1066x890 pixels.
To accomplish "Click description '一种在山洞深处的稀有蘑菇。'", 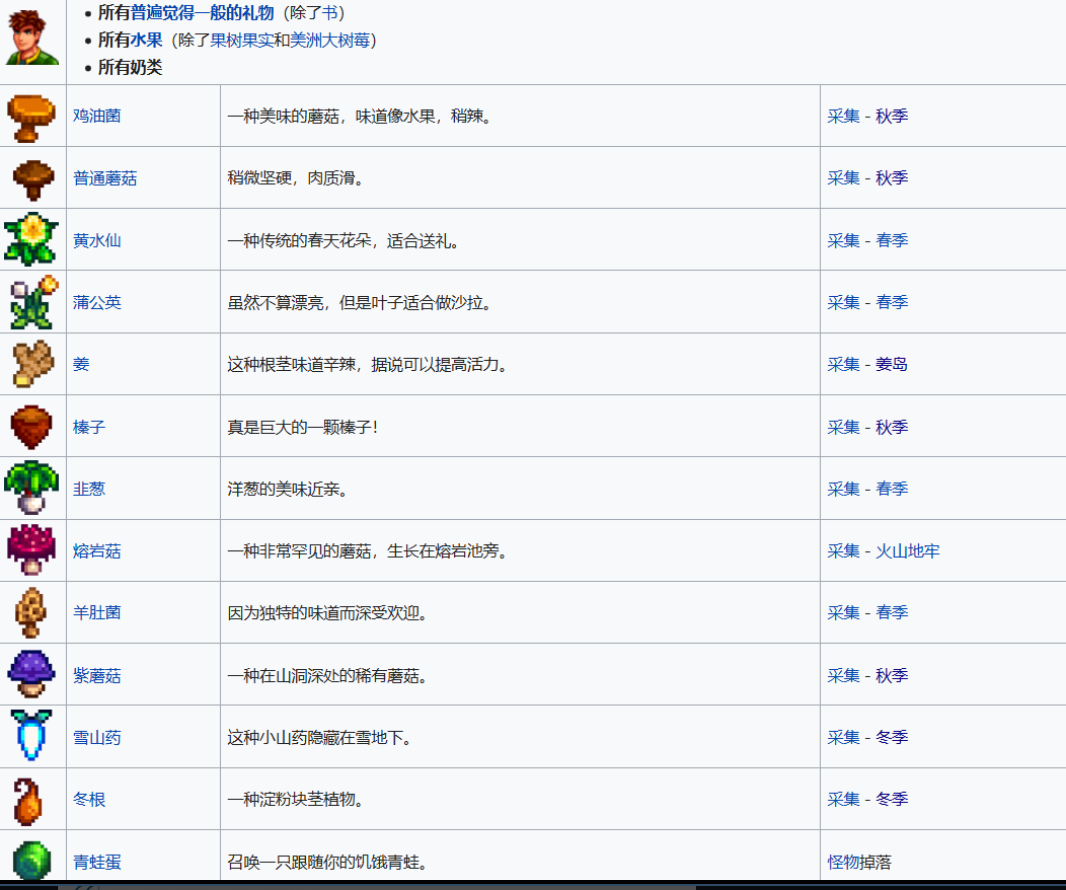I will tap(327, 676).
